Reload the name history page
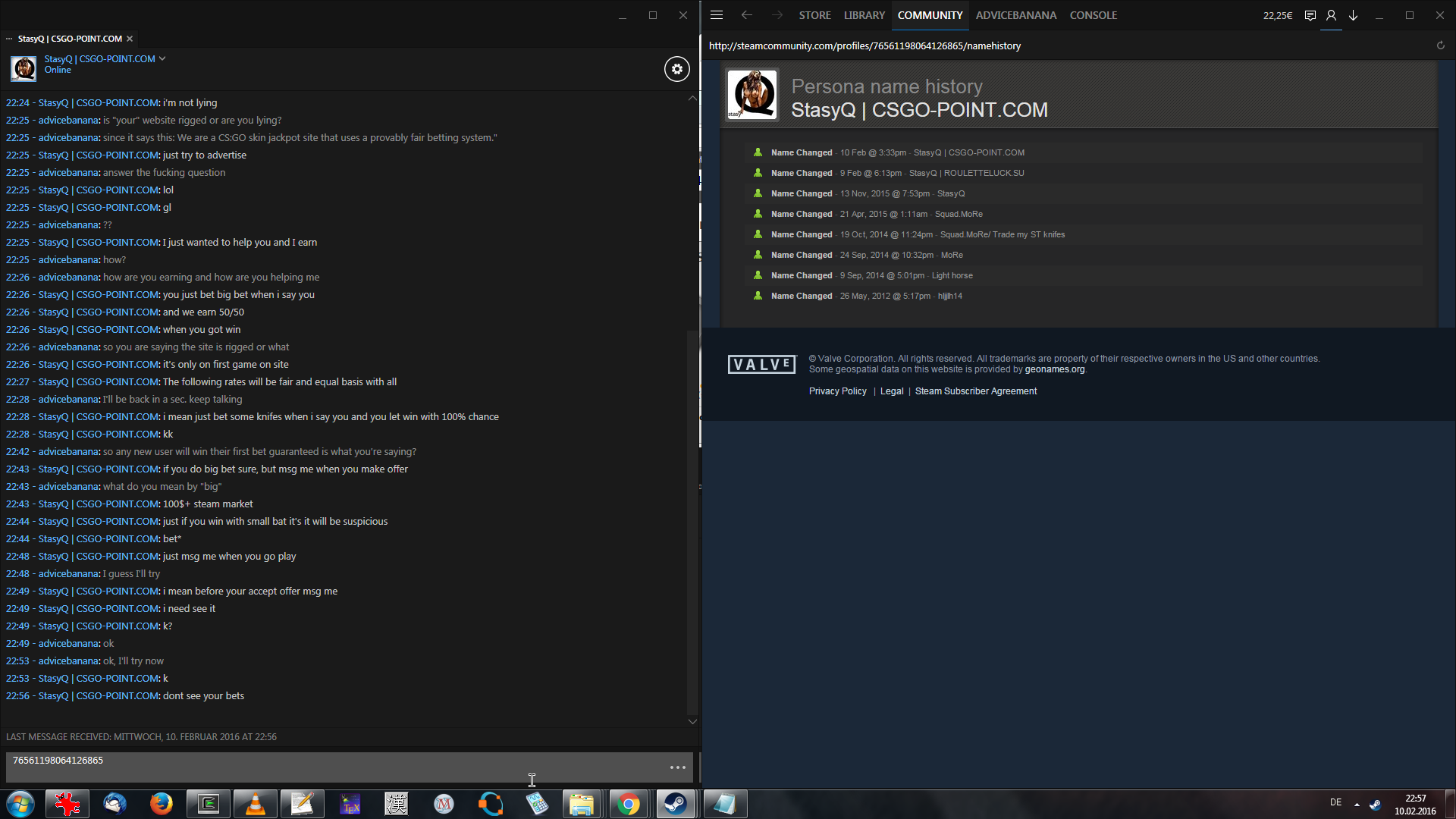This screenshot has height=819, width=1456. tap(1440, 45)
